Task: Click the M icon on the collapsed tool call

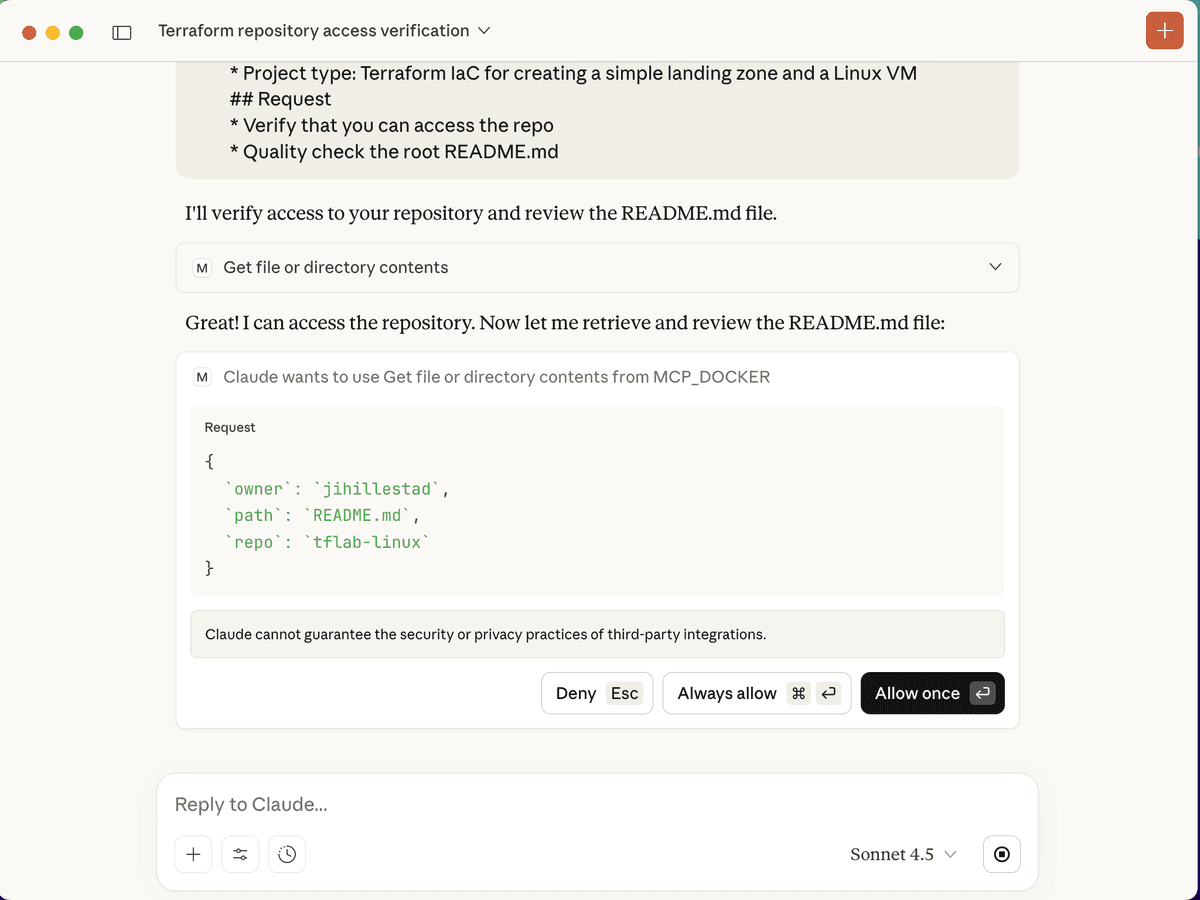Action: pos(203,268)
